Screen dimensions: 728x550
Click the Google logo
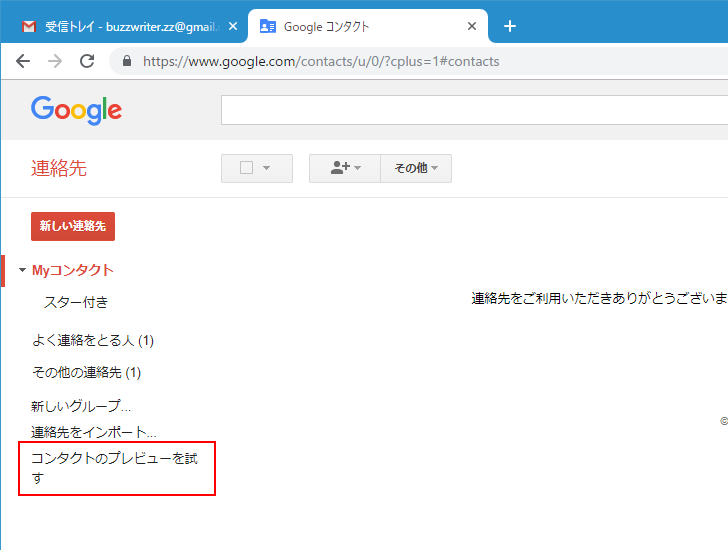(x=77, y=110)
